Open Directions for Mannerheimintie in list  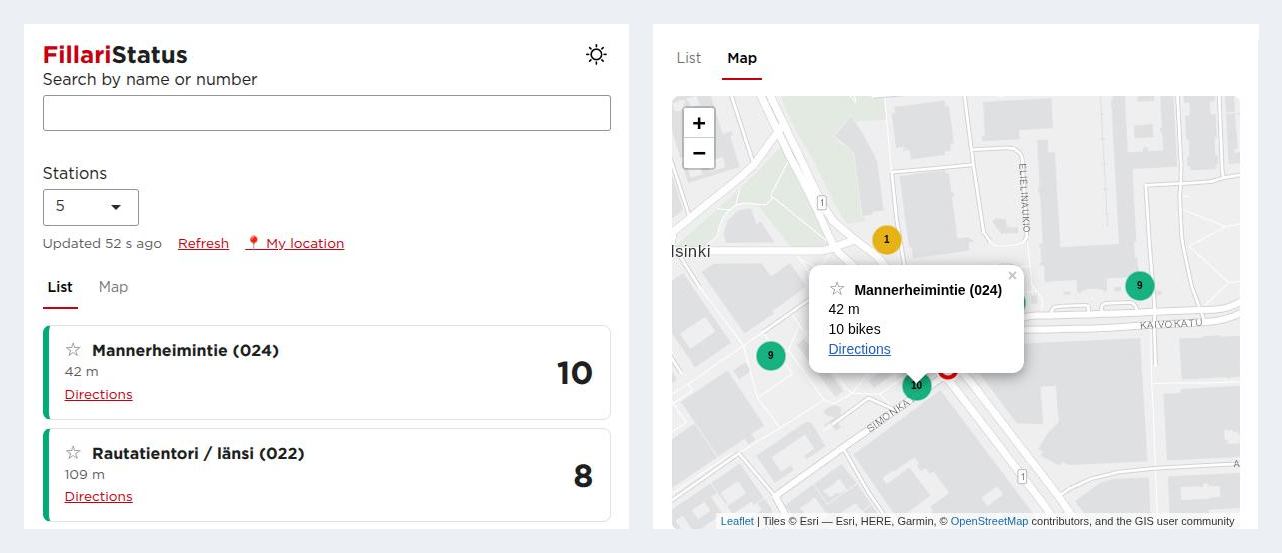coord(99,394)
